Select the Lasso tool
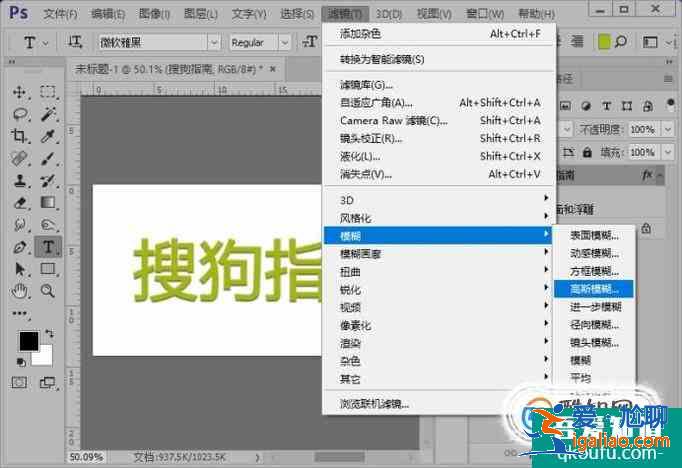The width and height of the screenshot is (682, 468). 20,114
